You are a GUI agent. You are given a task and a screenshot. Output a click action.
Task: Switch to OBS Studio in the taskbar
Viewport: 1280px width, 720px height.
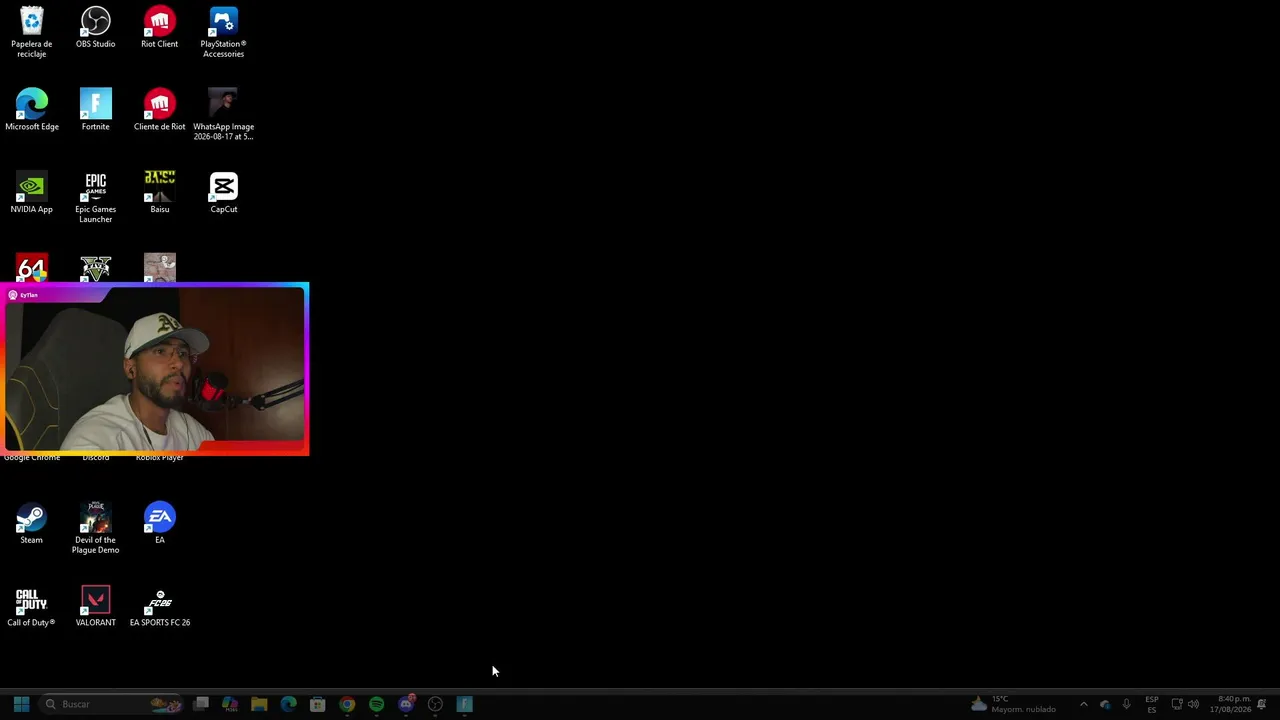click(x=435, y=704)
